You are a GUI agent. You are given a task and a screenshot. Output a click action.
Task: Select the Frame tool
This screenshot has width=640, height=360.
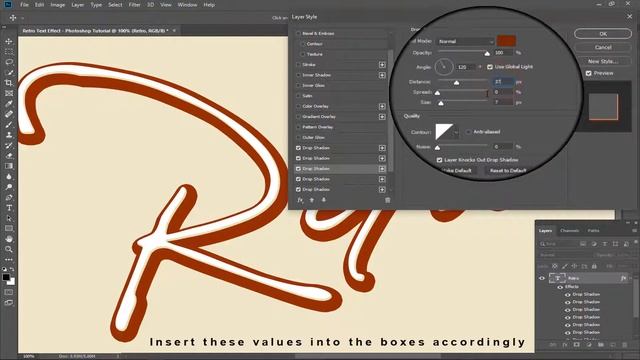9,93
